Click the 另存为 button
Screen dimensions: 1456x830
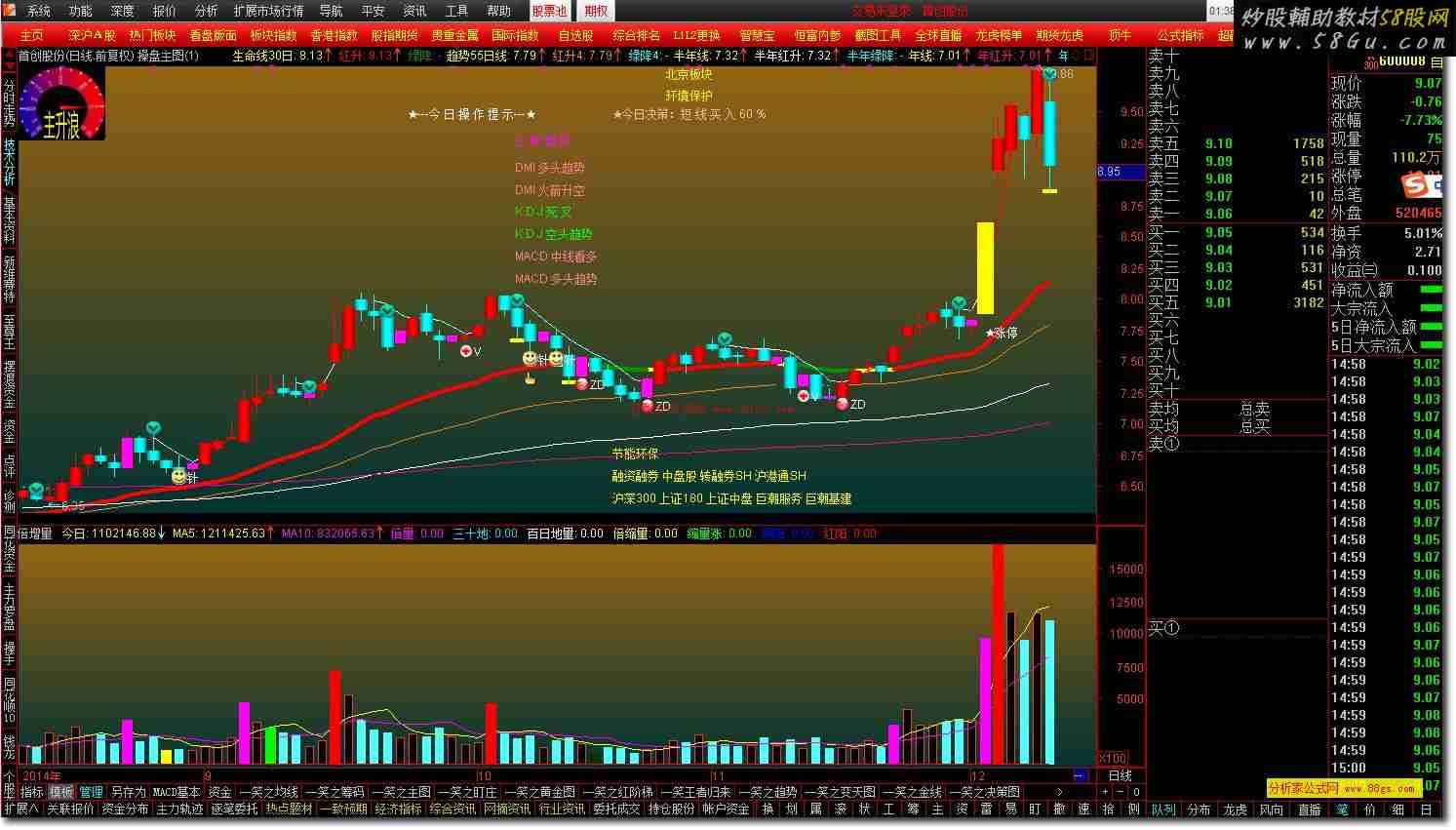point(128,792)
